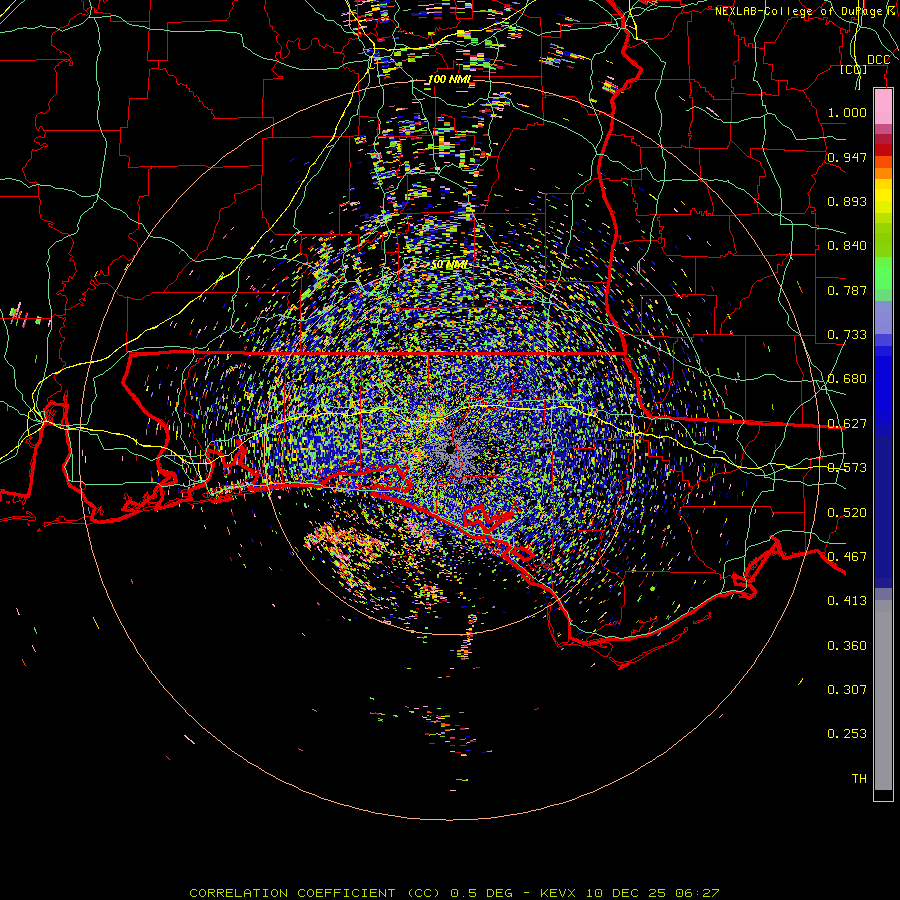
Task: Click the 0.573 legend value
Action: point(847,468)
